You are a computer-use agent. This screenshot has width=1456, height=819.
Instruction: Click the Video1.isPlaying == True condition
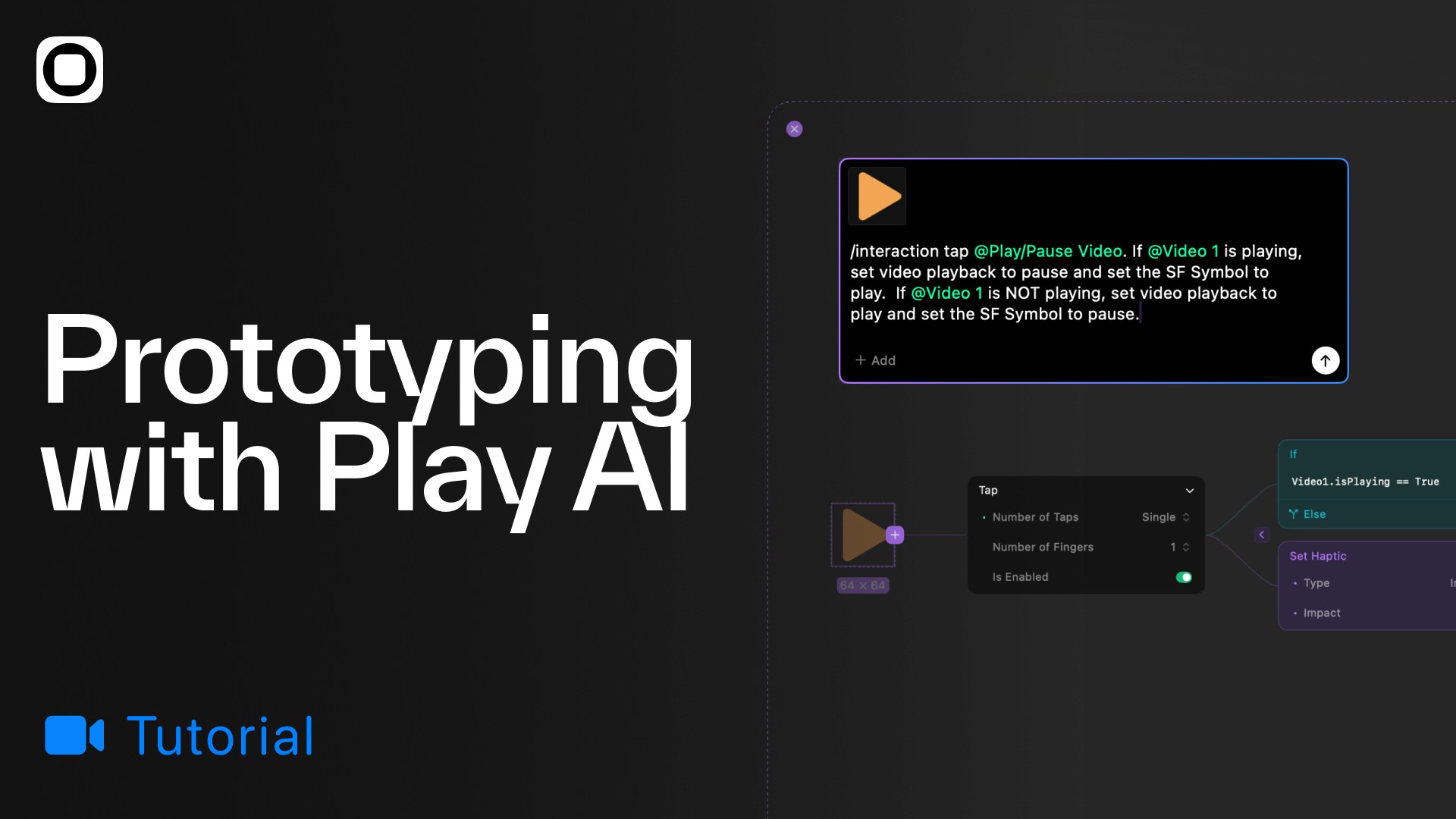[1364, 482]
